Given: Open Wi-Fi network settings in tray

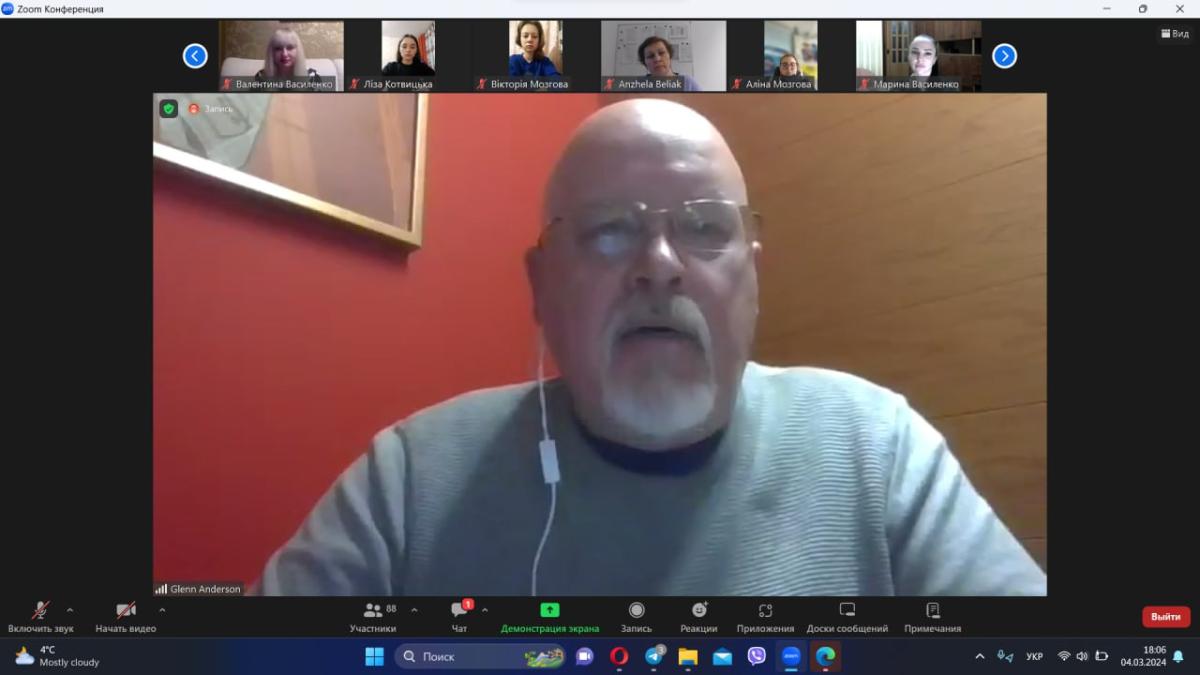Looking at the screenshot, I should click(x=1064, y=656).
